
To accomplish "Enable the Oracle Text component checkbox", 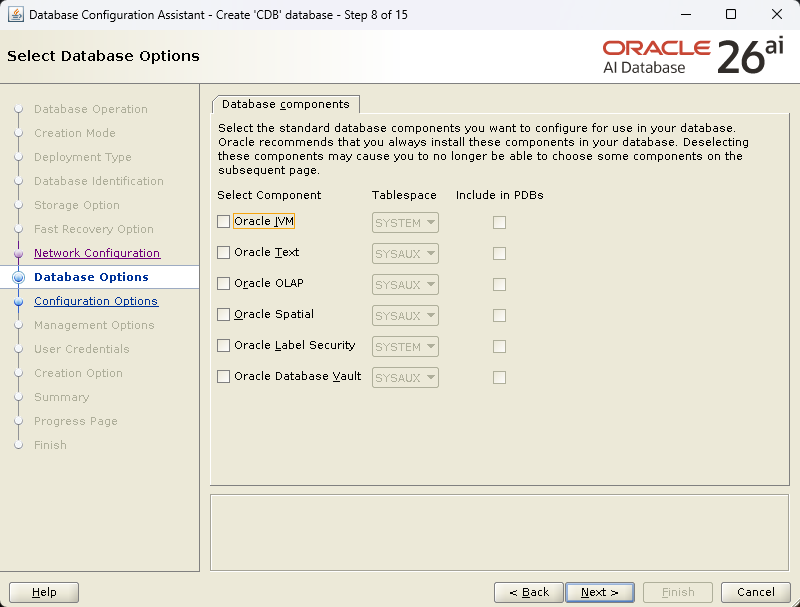I will tap(223, 252).
